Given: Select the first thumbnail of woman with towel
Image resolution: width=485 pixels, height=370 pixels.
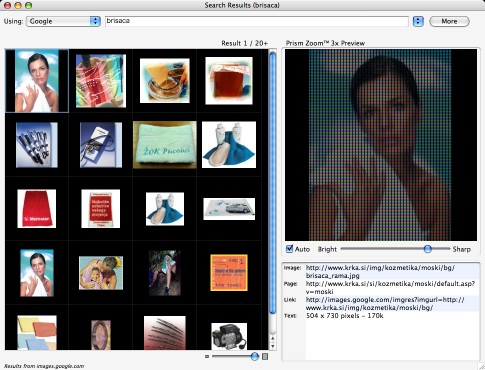Looking at the screenshot, I should tap(37, 81).
